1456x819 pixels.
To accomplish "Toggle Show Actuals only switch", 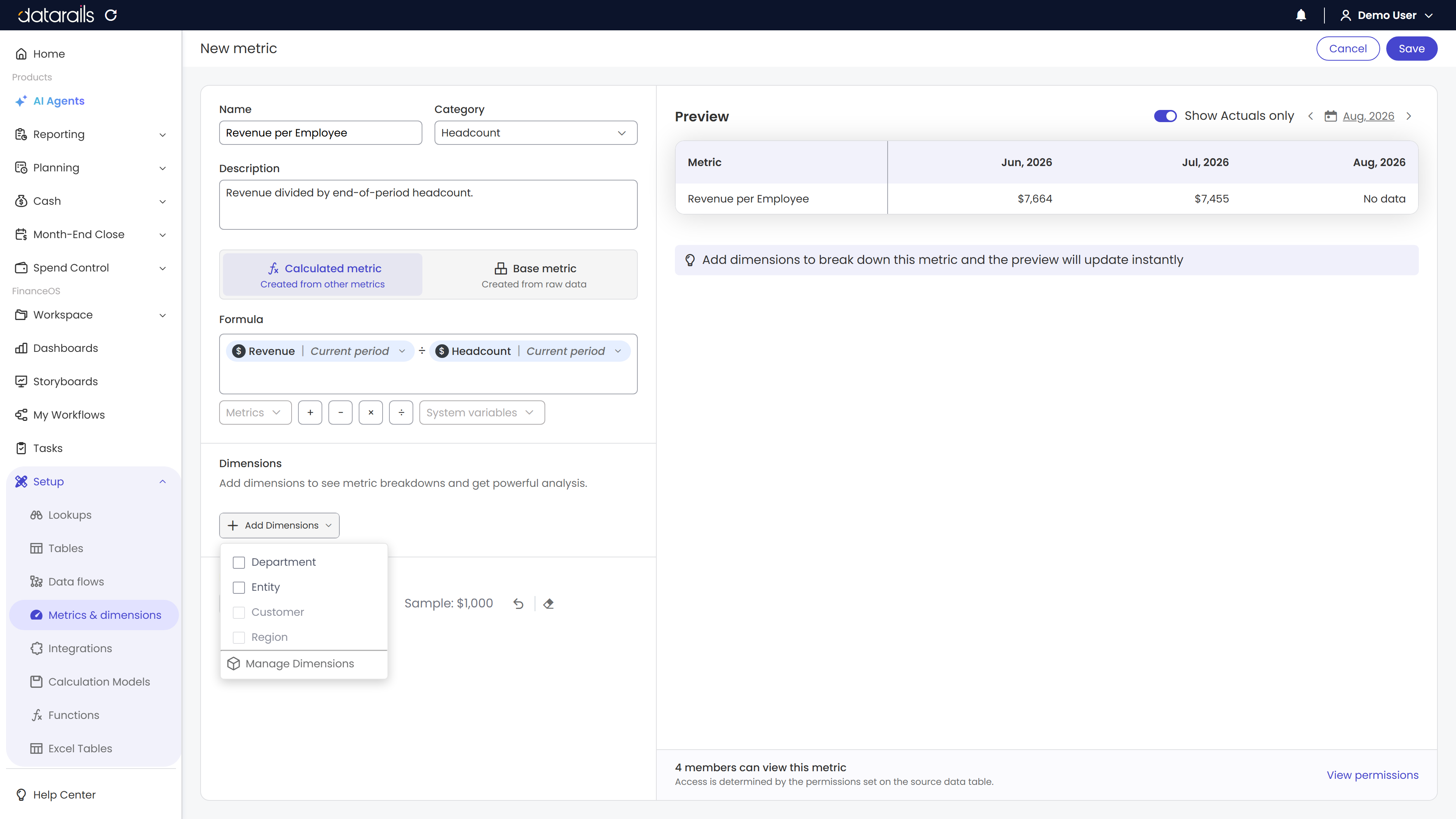I will tap(1165, 116).
